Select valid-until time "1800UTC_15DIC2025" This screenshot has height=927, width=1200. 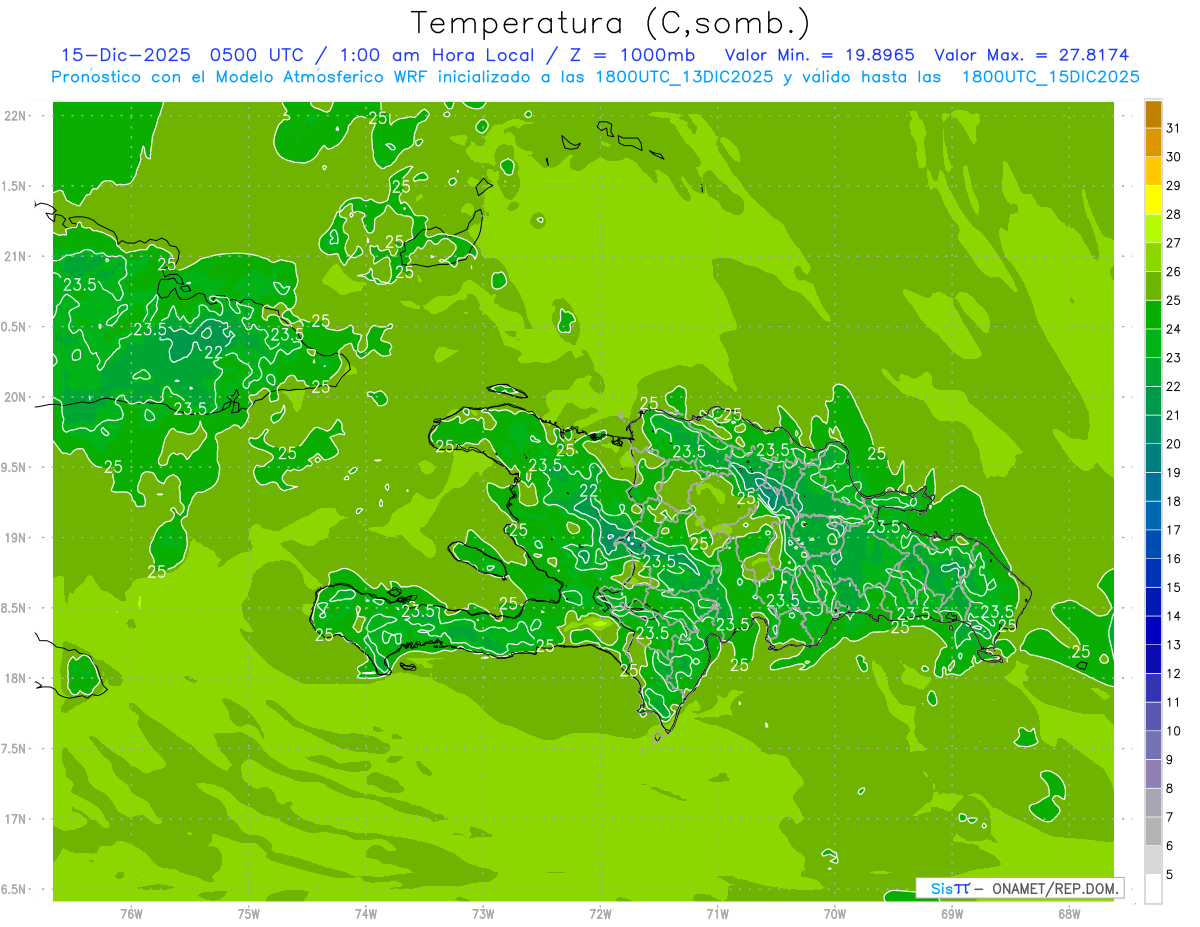[x=1050, y=77]
